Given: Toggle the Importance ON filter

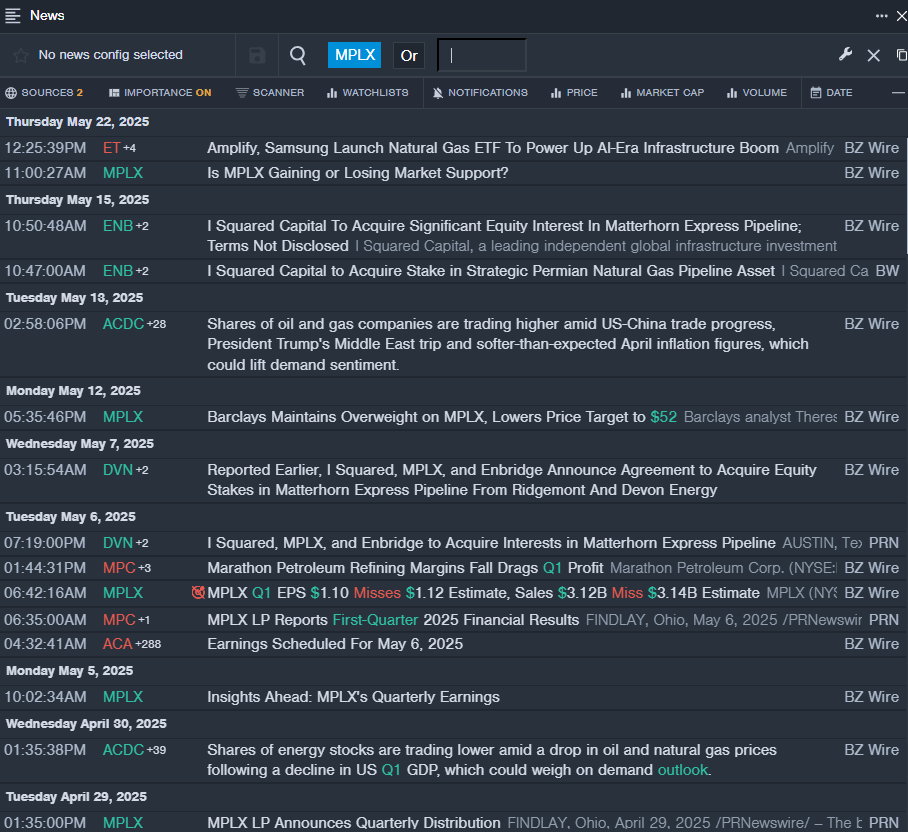Looking at the screenshot, I should (160, 93).
